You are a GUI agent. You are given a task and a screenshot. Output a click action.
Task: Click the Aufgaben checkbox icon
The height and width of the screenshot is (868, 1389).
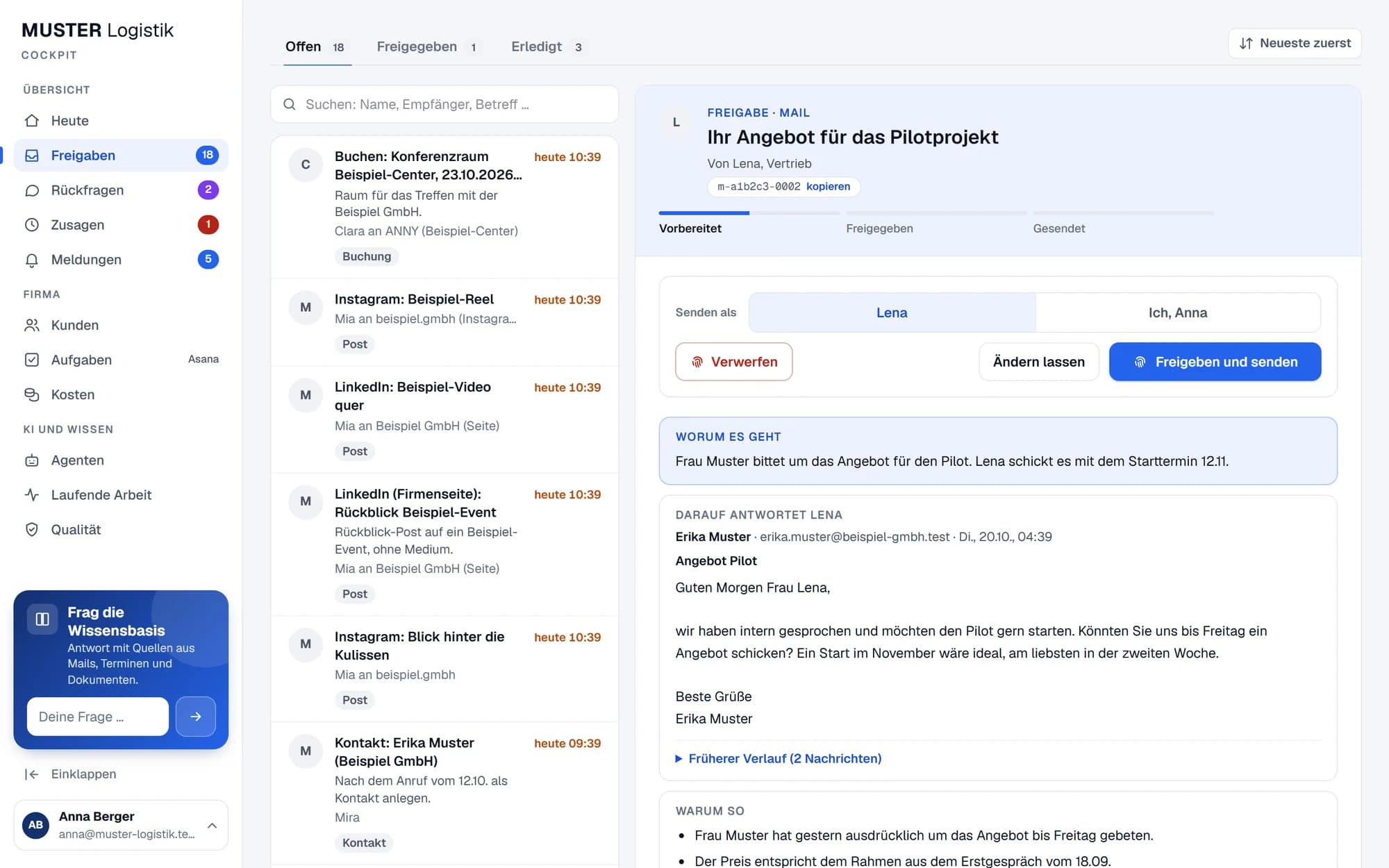[32, 360]
